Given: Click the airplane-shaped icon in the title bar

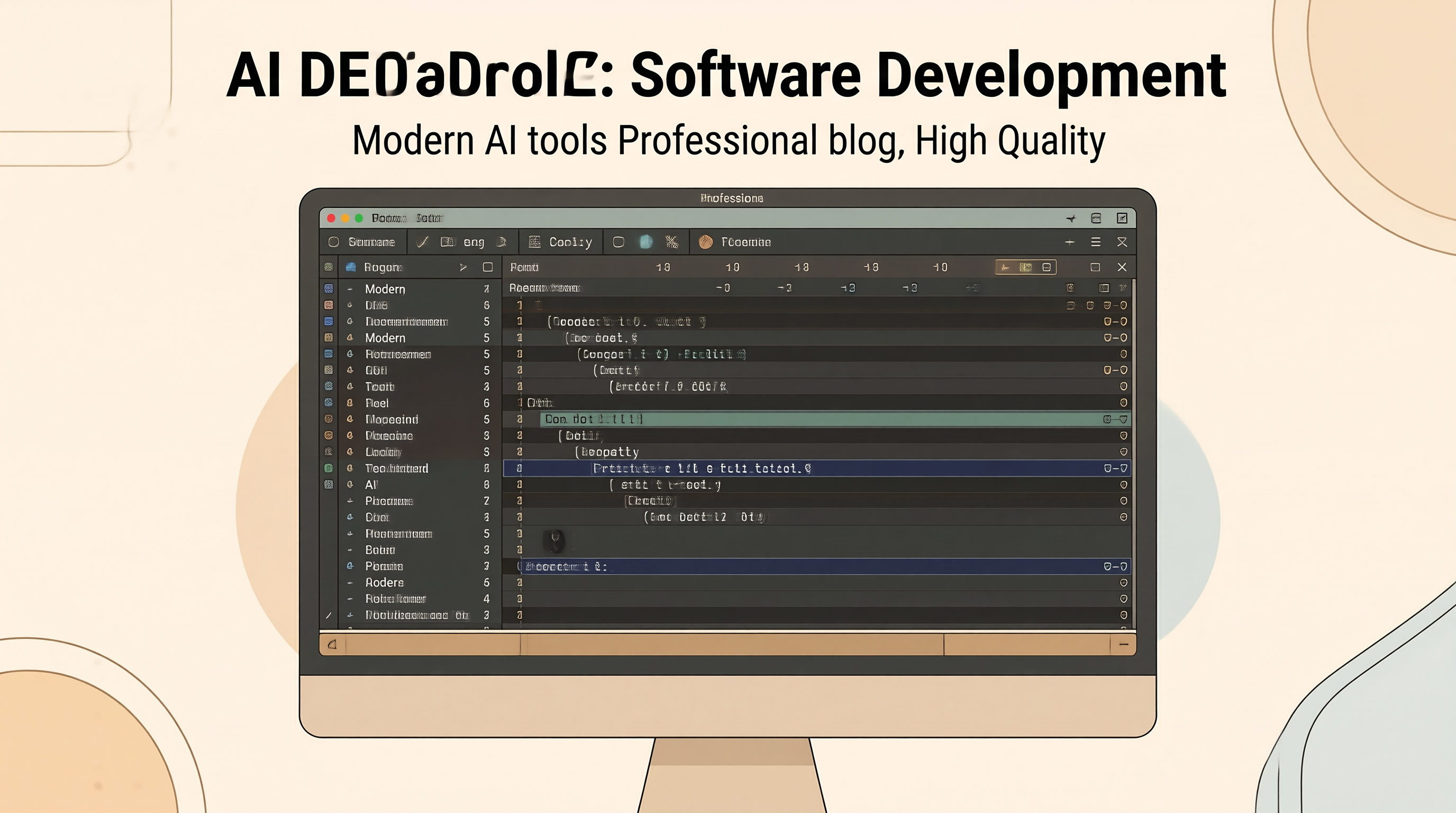Looking at the screenshot, I should (x=1070, y=218).
